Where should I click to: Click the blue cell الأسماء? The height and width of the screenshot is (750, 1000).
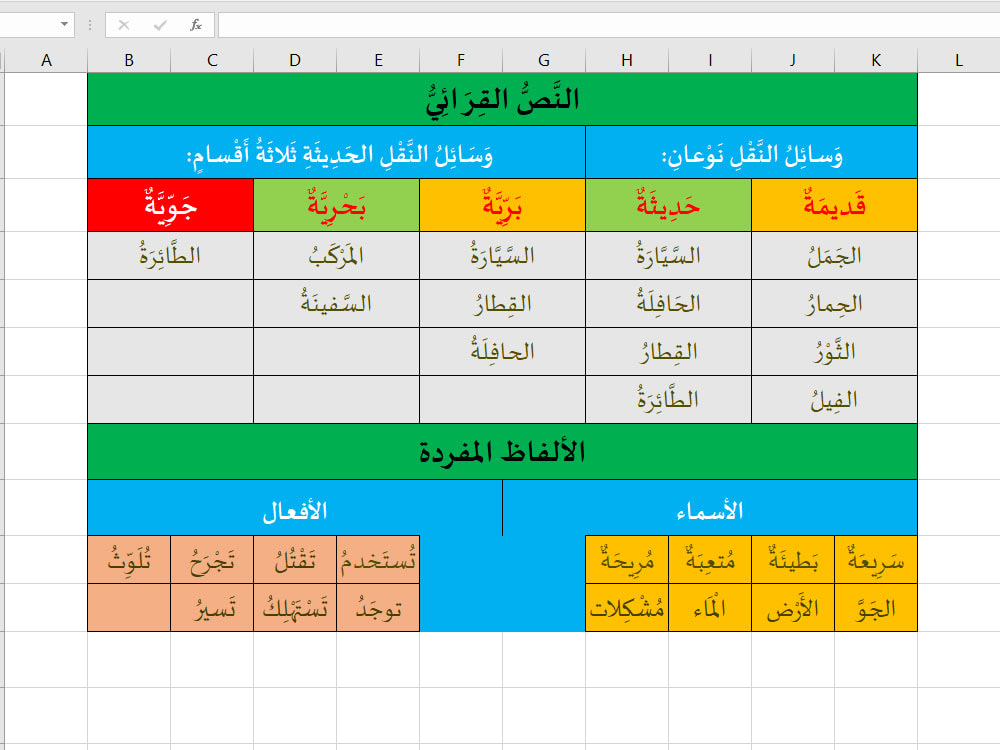[710, 508]
